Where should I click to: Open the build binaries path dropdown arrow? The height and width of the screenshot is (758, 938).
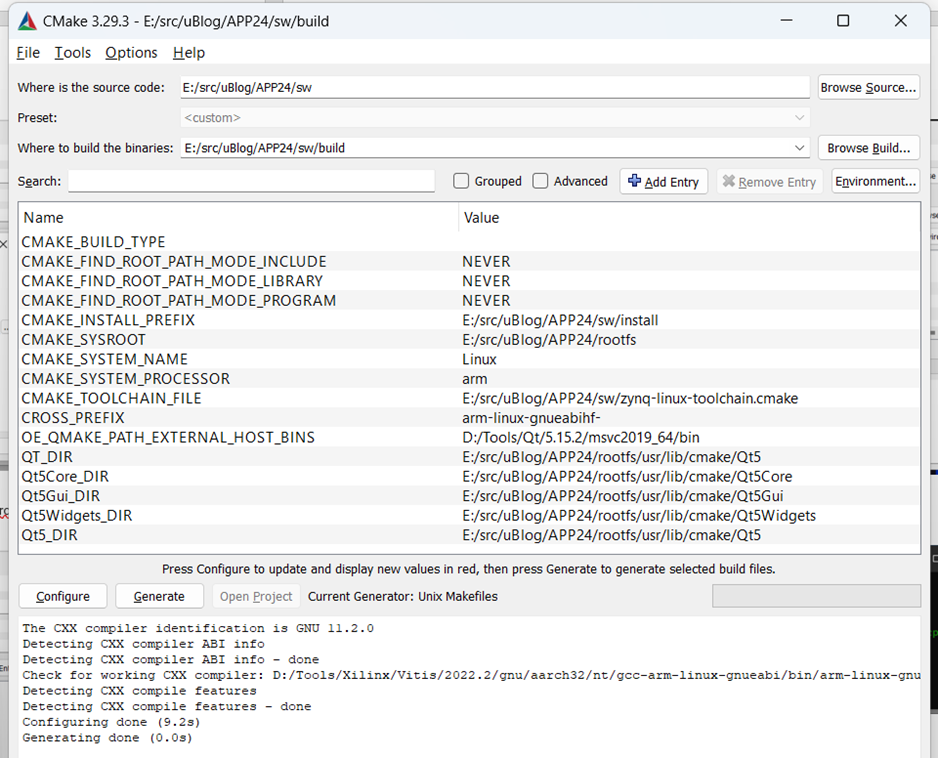pyautogui.click(x=799, y=148)
